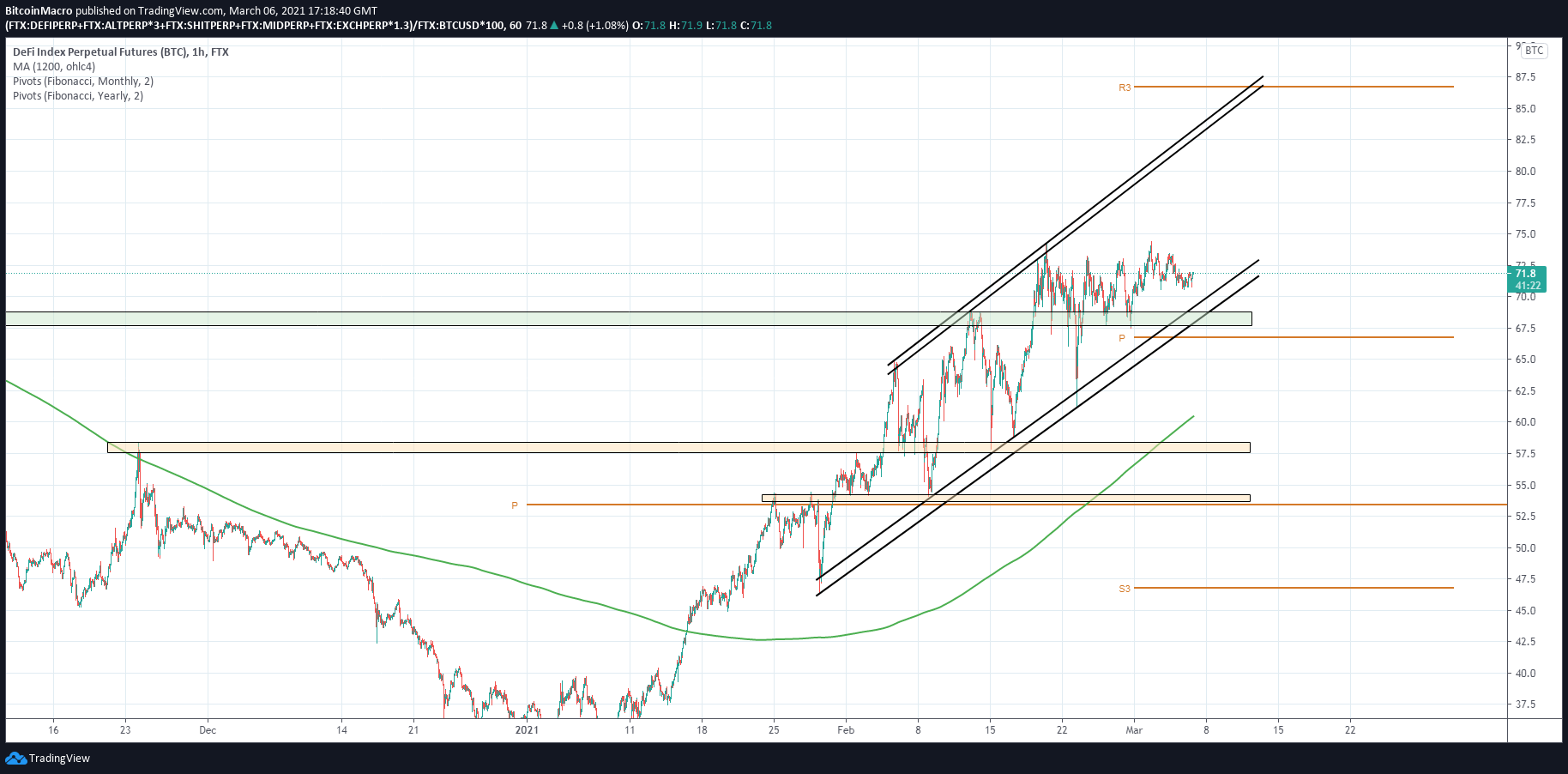The image size is (1568, 774).
Task: Click the 23 date label on time axis
Action: [x=125, y=730]
